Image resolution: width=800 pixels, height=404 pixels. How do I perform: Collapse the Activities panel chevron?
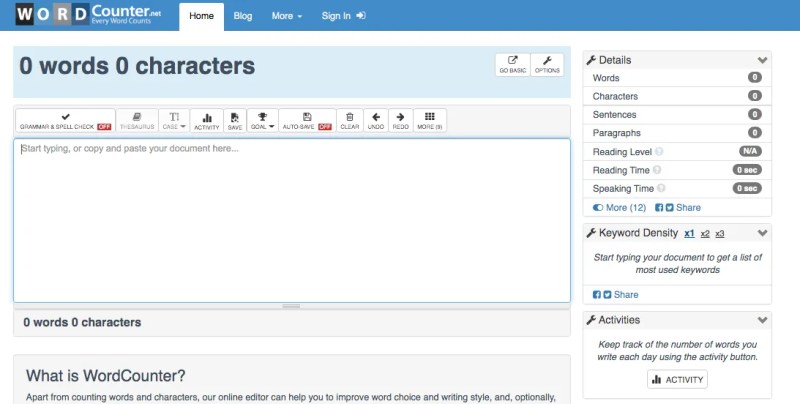762,320
